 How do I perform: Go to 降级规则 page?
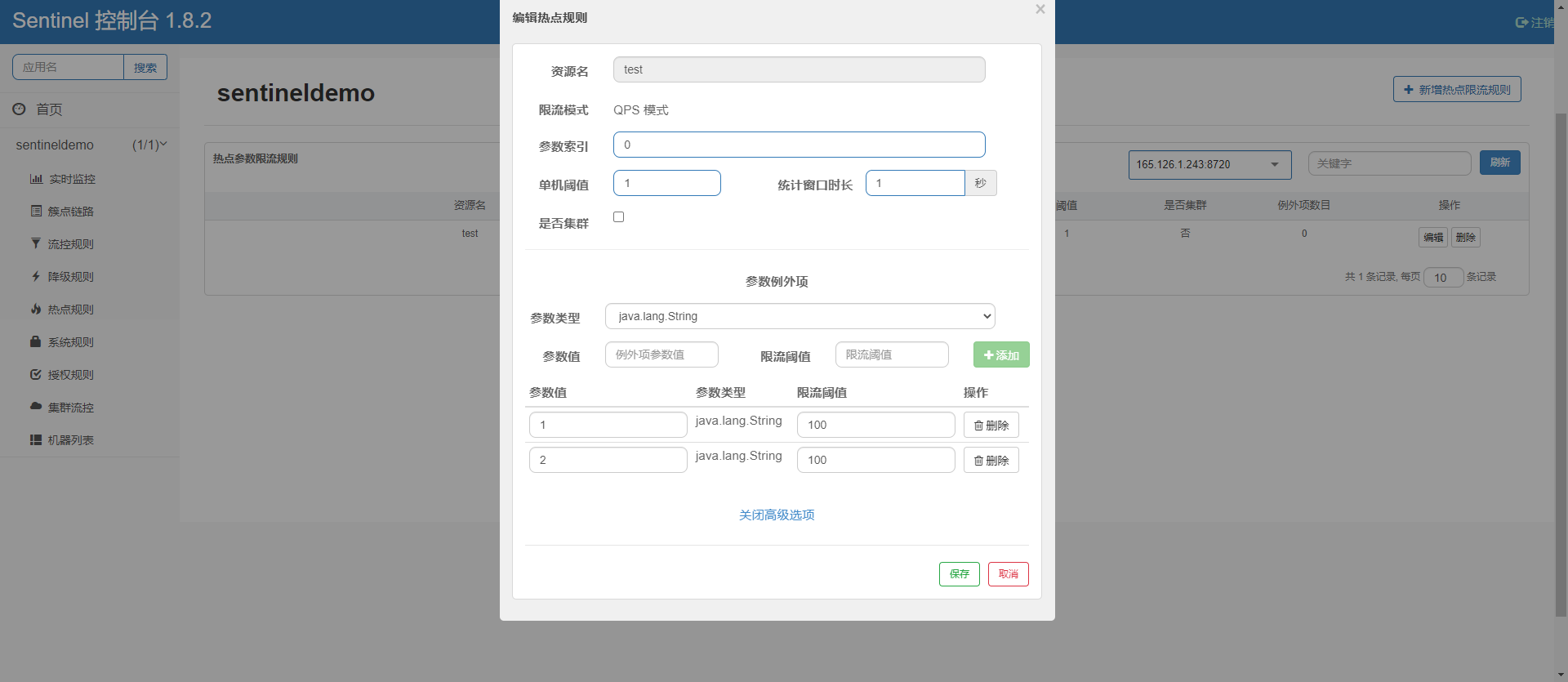(71, 277)
